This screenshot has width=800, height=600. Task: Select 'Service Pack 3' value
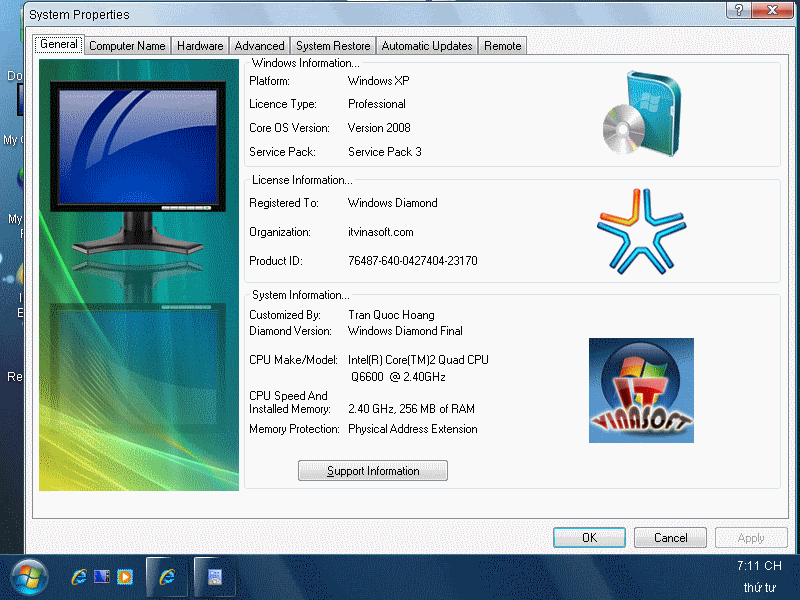pyautogui.click(x=385, y=152)
